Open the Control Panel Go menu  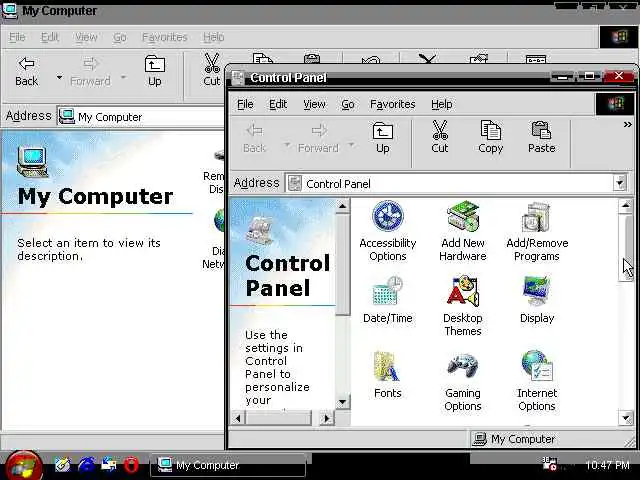[x=348, y=104]
